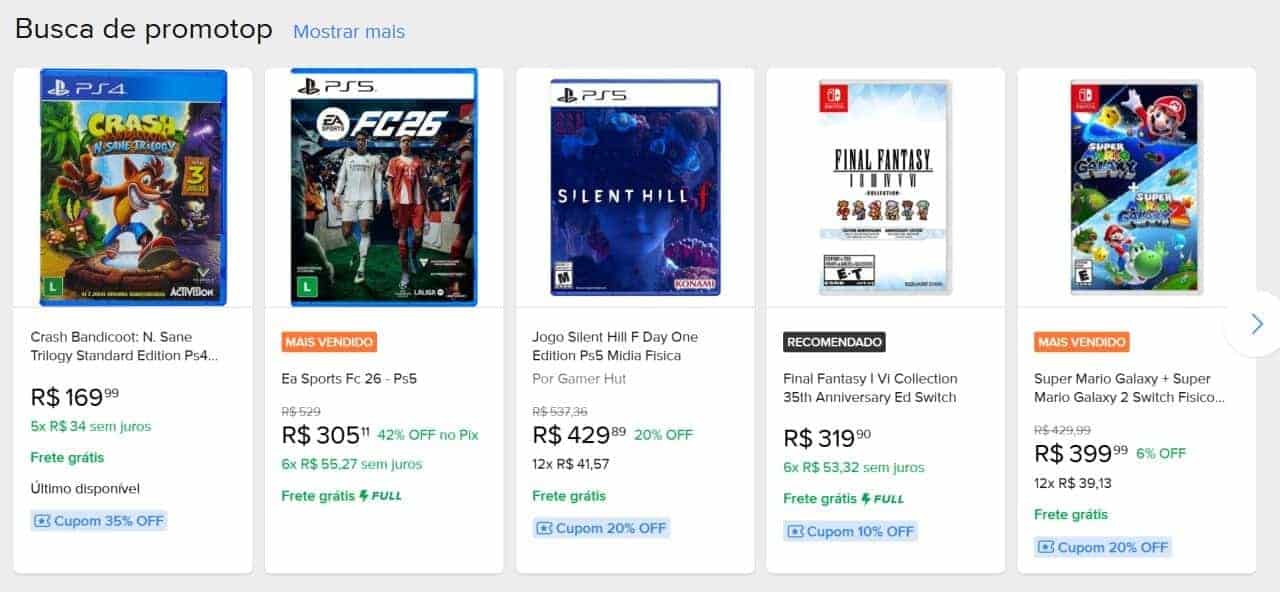1280x592 pixels.
Task: Select the Silent Hill F cover image
Action: tap(635, 187)
